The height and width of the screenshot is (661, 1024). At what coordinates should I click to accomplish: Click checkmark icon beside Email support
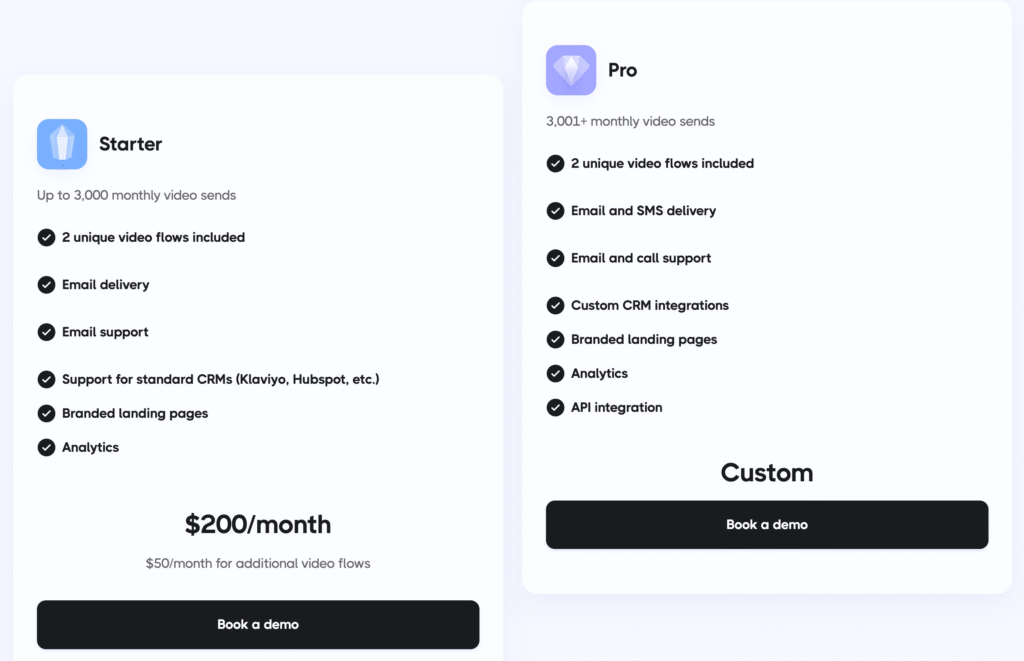tap(46, 332)
